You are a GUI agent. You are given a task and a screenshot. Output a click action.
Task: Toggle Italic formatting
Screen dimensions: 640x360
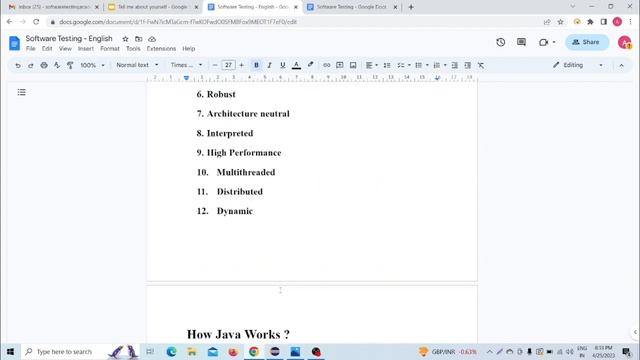pyautogui.click(x=269, y=65)
